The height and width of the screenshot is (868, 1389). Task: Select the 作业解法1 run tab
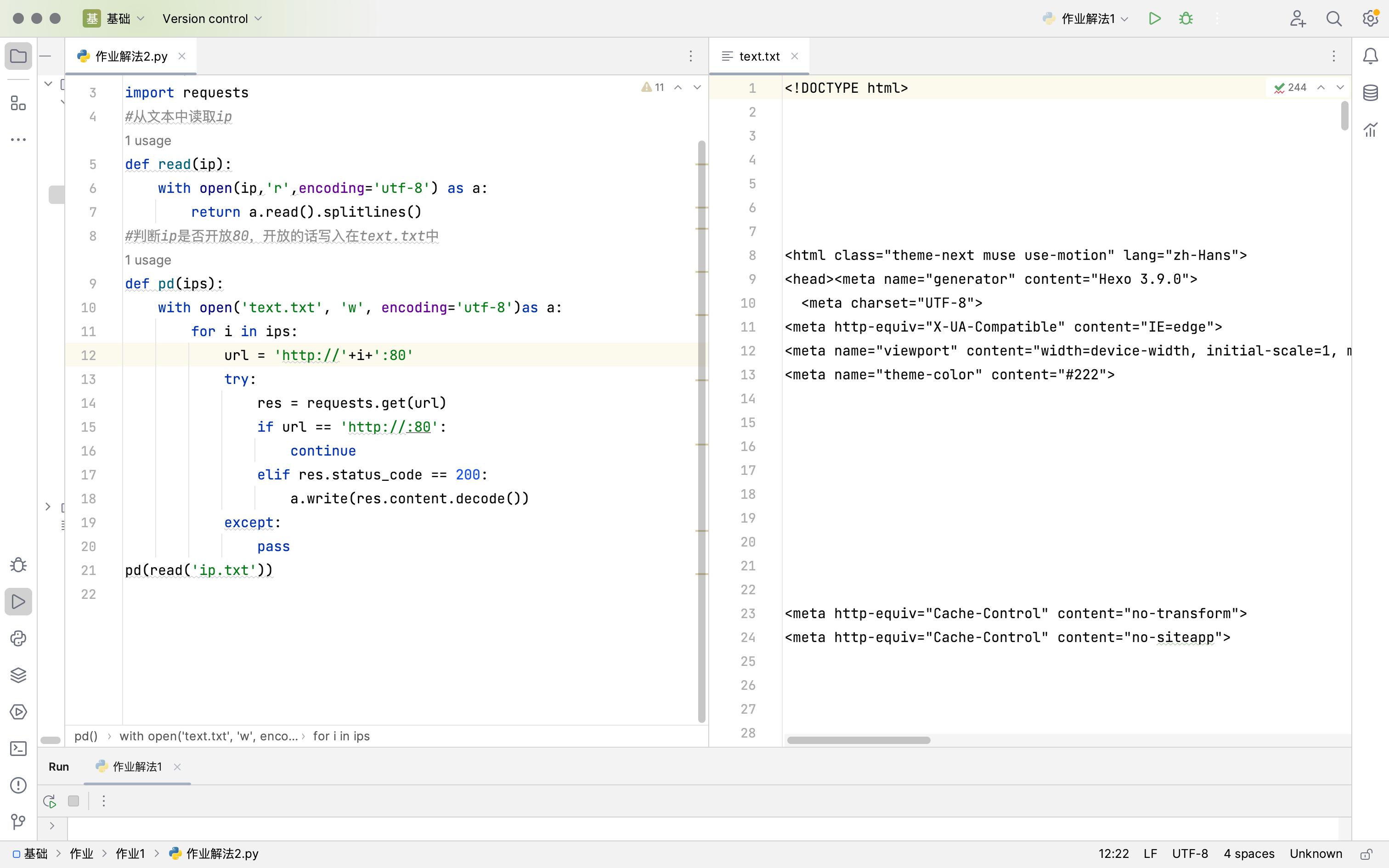point(136,767)
